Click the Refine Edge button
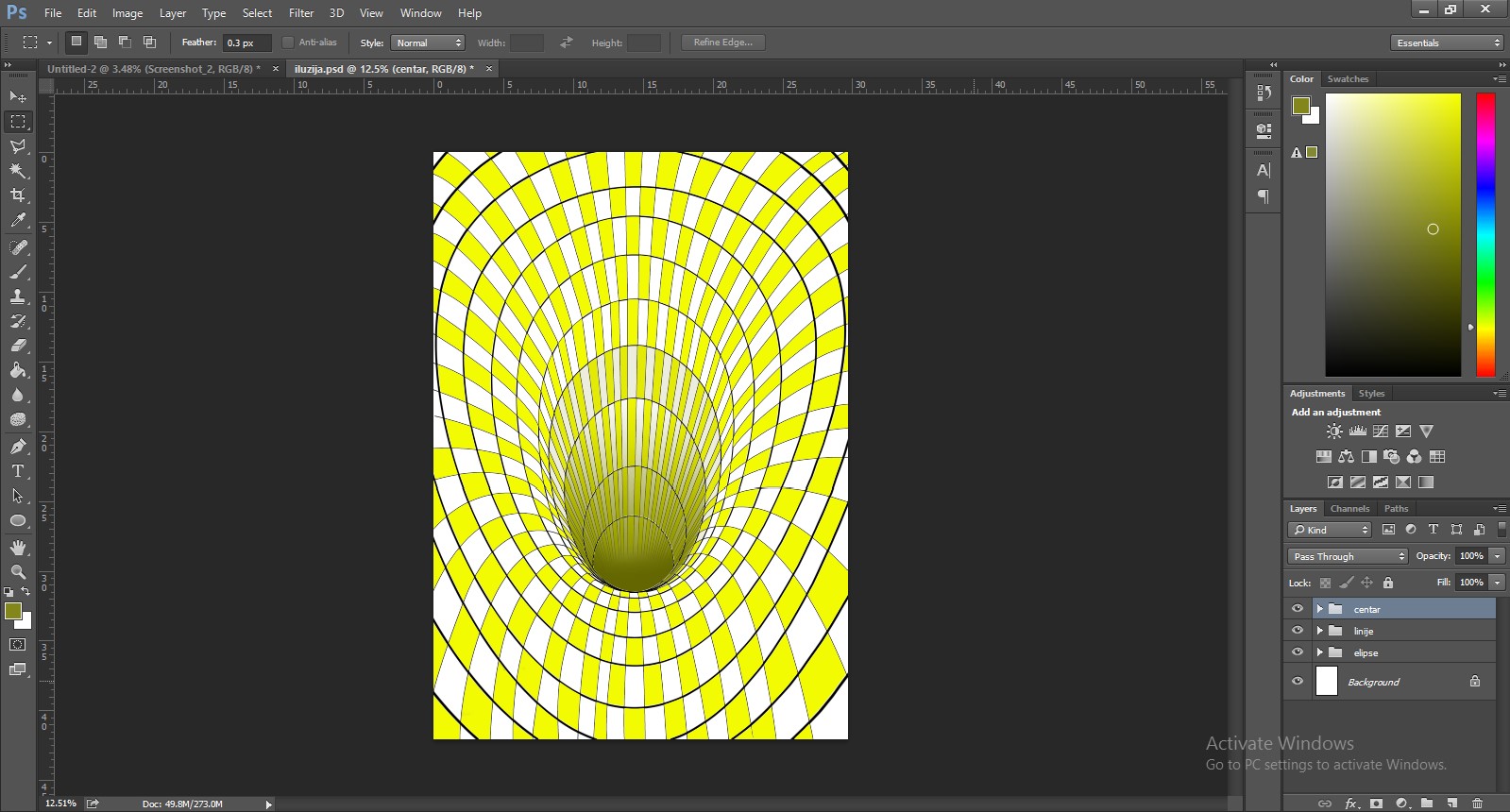This screenshot has width=1510, height=812. [723, 42]
